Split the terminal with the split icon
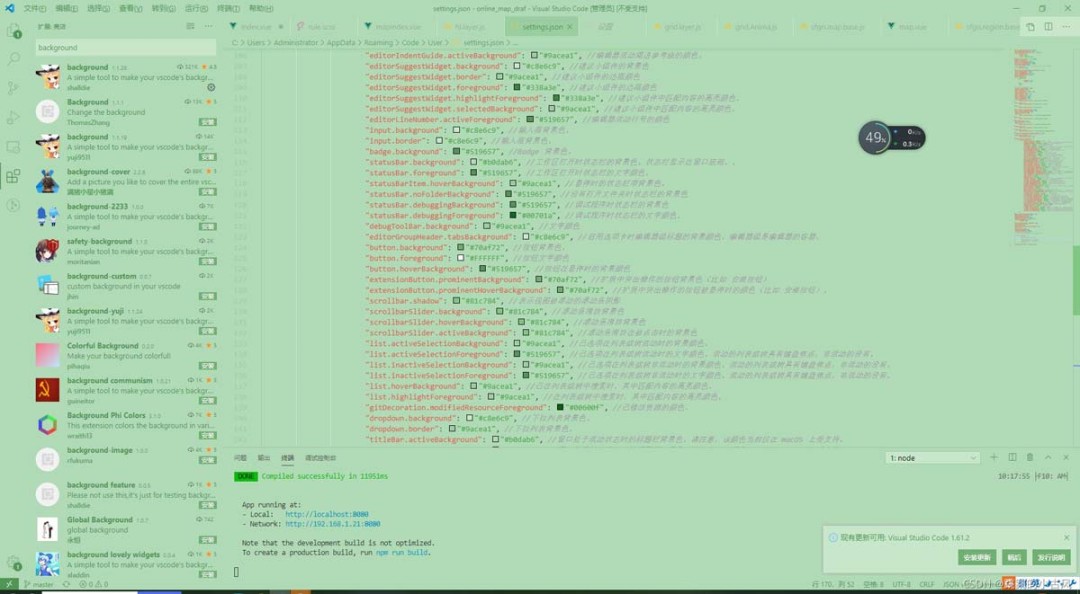 pos(1013,457)
